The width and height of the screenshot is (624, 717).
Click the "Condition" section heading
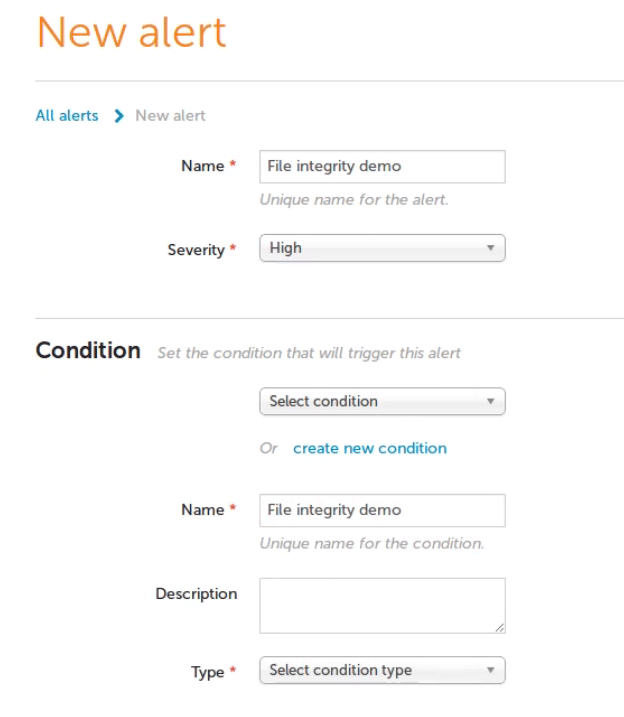tap(88, 351)
